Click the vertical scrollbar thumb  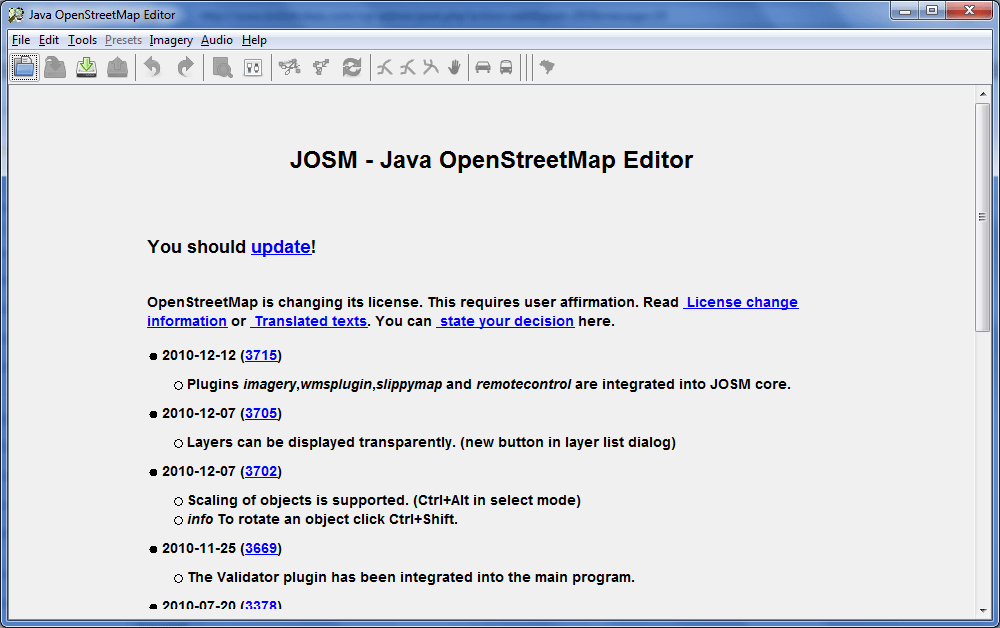click(x=982, y=217)
